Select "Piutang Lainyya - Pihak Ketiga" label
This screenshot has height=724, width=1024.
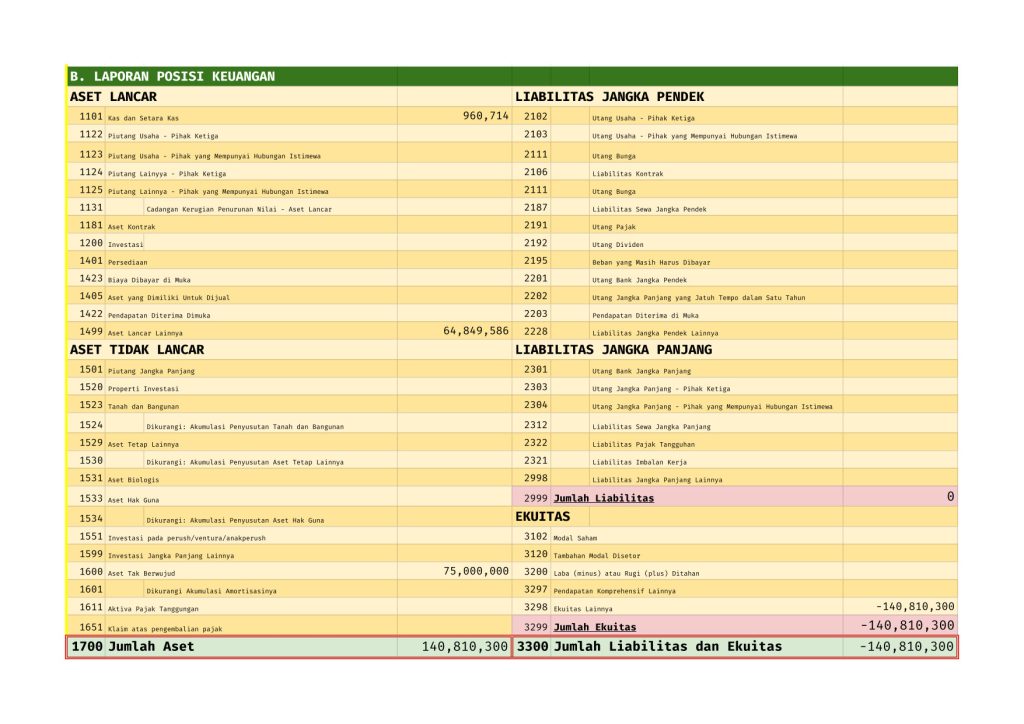coord(167,174)
